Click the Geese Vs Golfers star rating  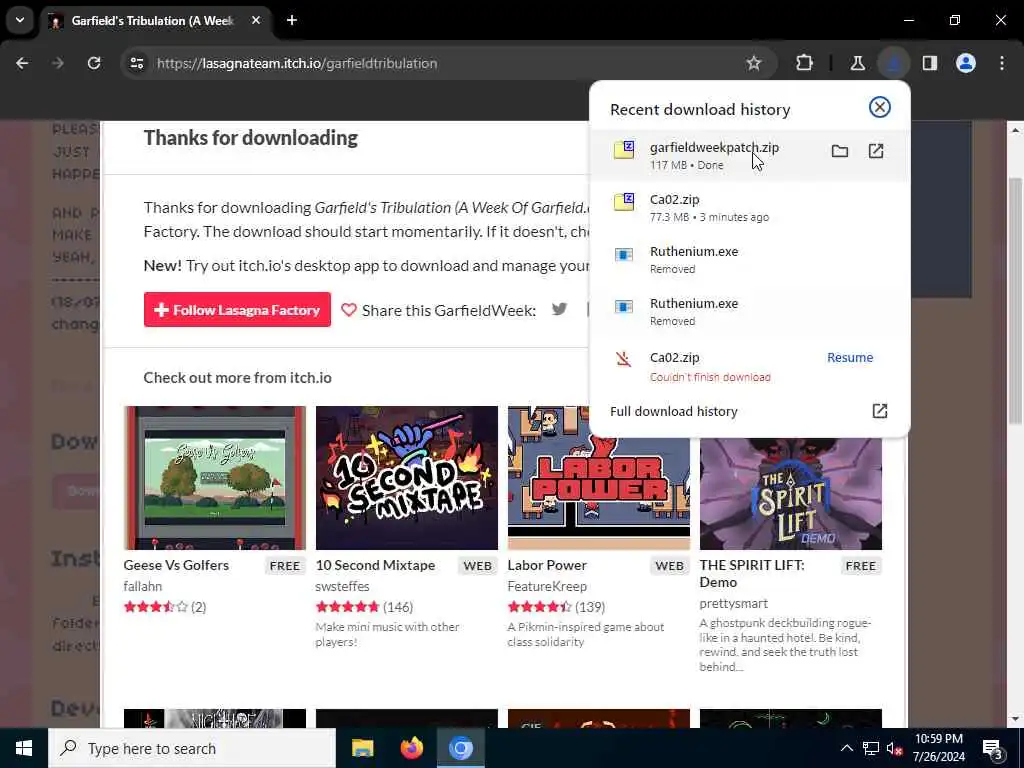(x=155, y=607)
